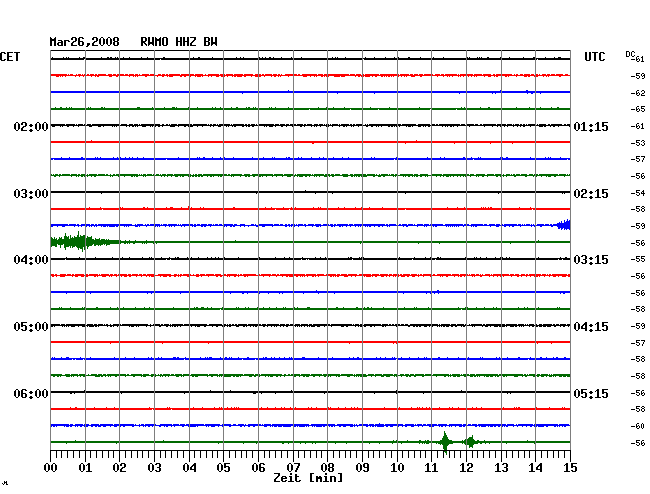Click the 06:00 CET time label

31,393
